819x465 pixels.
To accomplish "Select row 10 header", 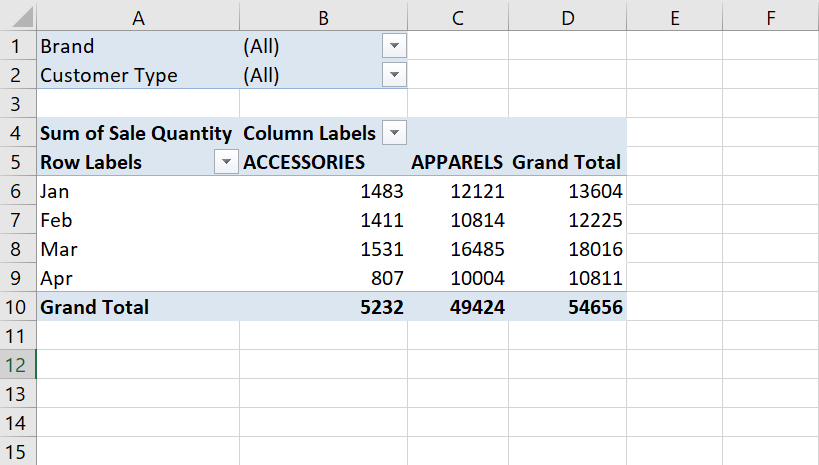I will pos(16,307).
